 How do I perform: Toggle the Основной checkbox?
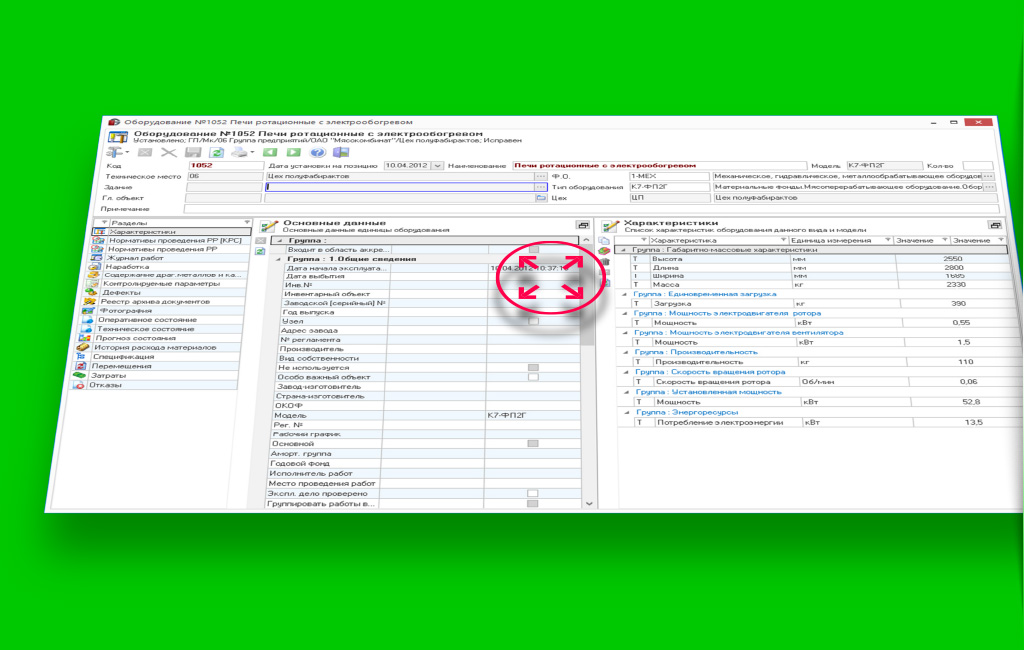(533, 444)
